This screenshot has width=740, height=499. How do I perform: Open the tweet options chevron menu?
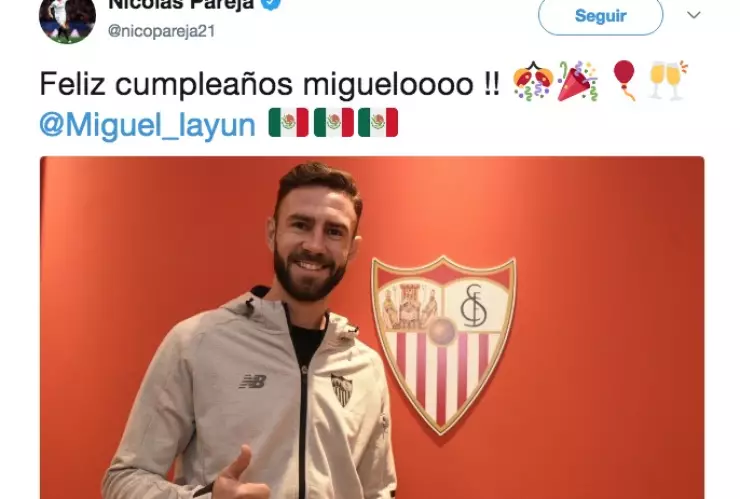693,15
